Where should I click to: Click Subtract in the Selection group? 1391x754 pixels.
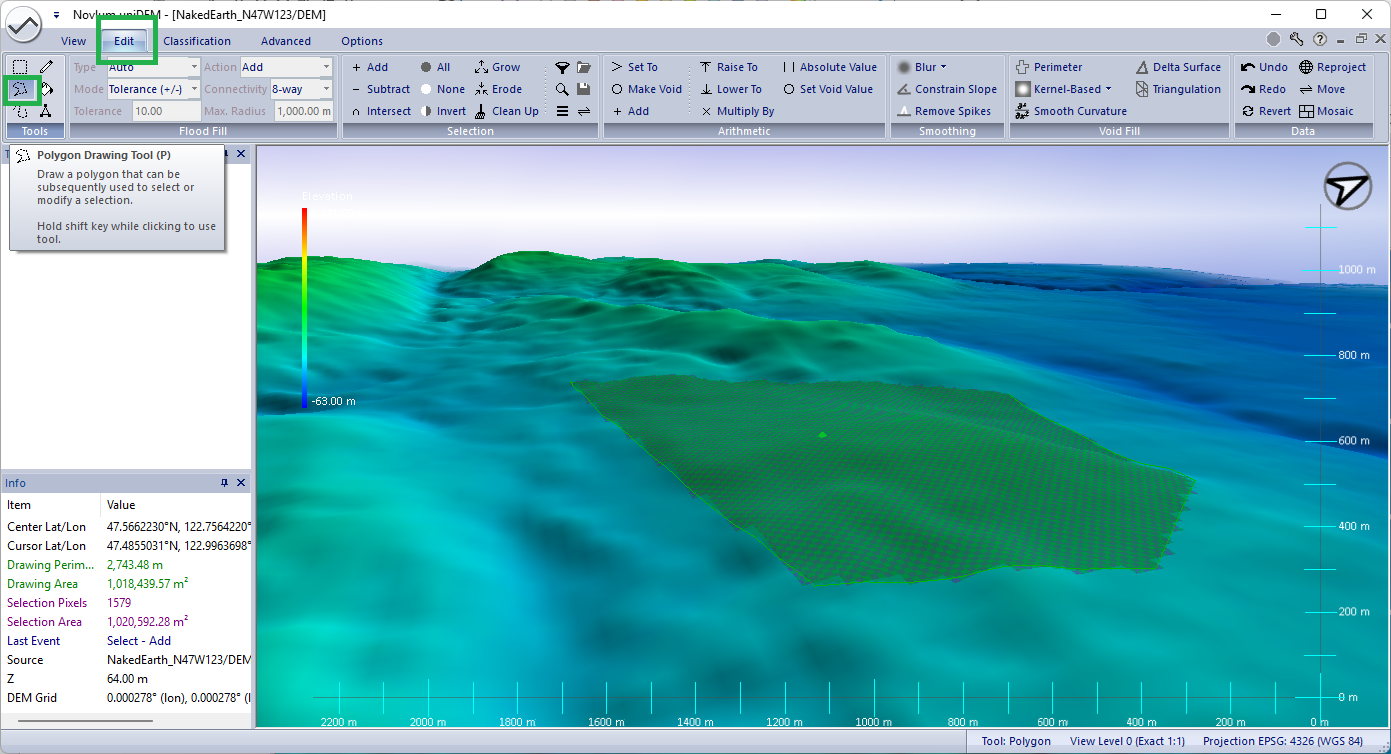380,89
